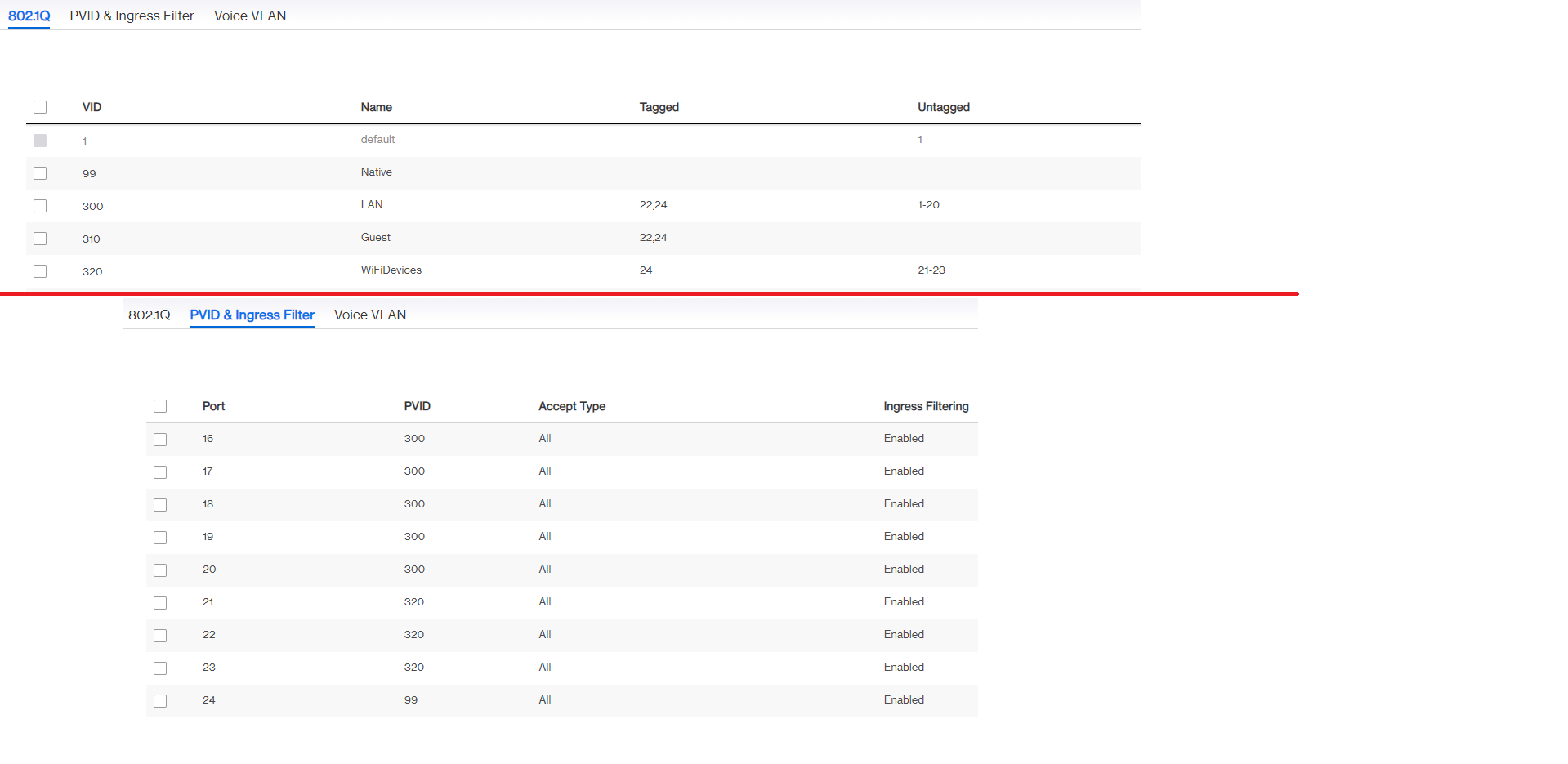Click VID value 300
The image size is (1568, 764).
[x=92, y=207]
